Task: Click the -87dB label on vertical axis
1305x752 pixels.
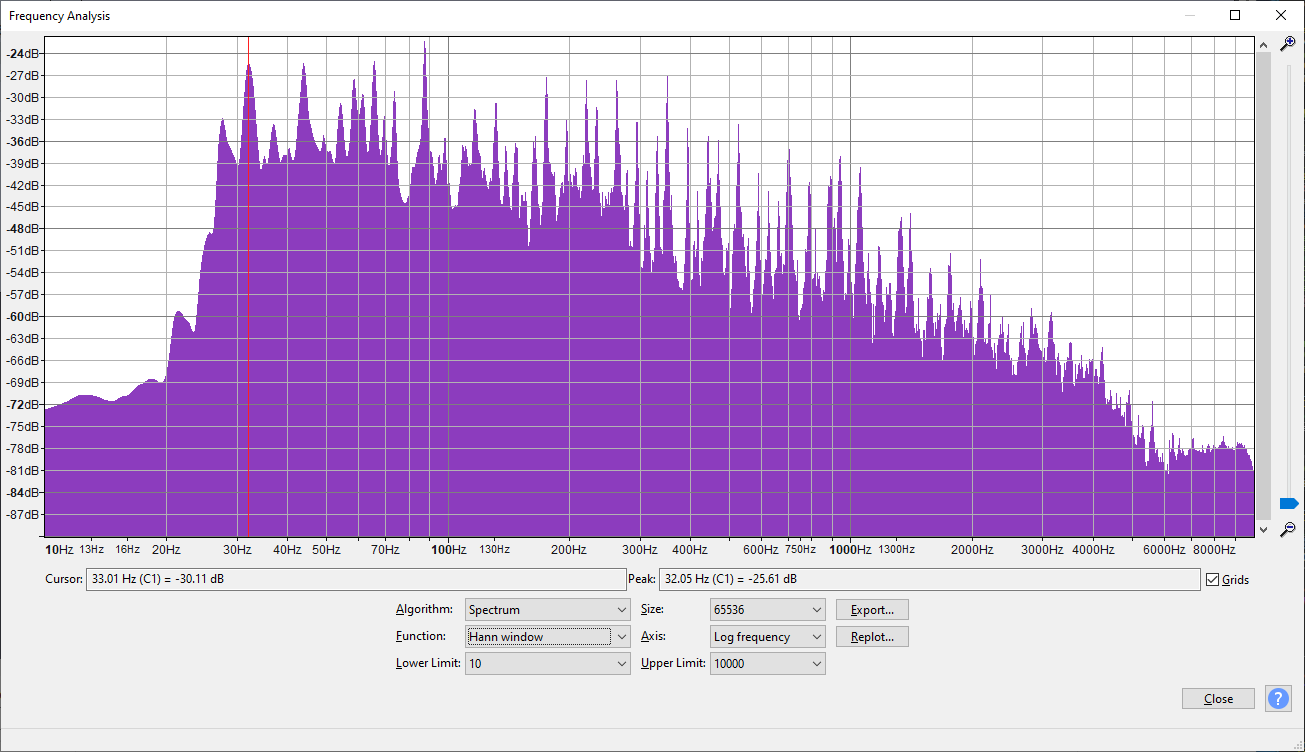Action: coord(25,515)
